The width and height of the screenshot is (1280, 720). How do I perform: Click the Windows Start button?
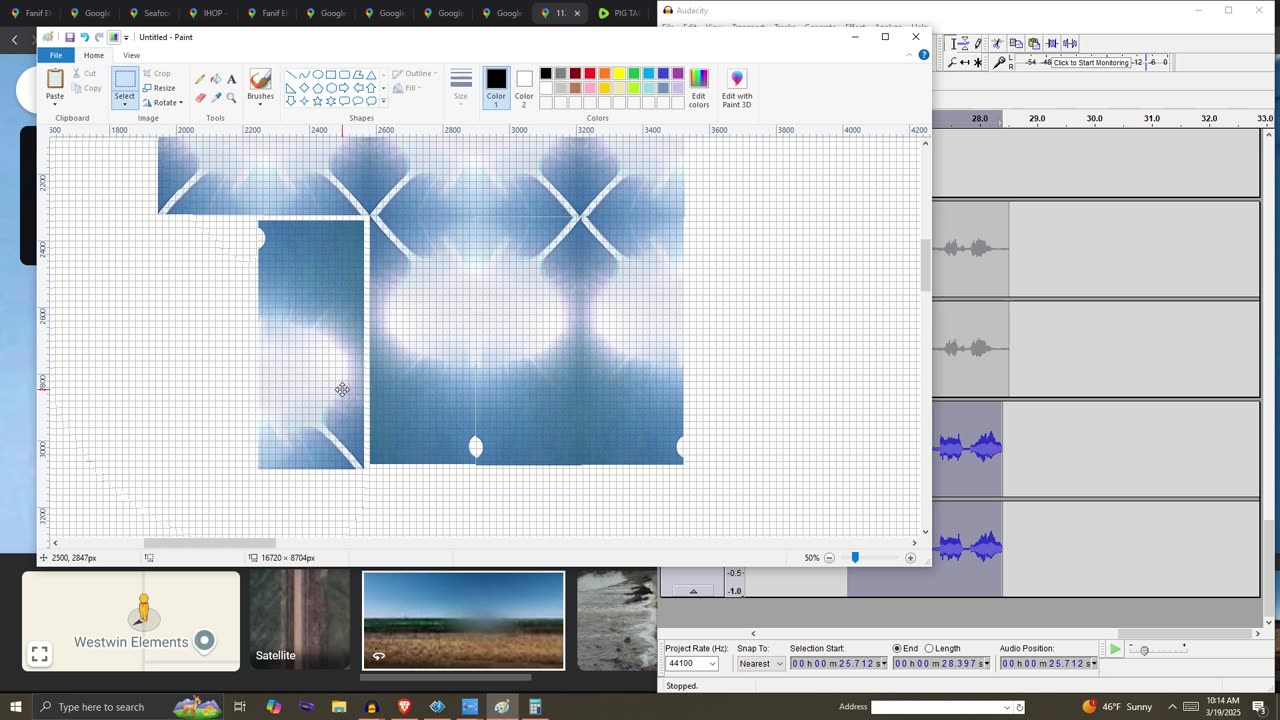click(x=16, y=707)
